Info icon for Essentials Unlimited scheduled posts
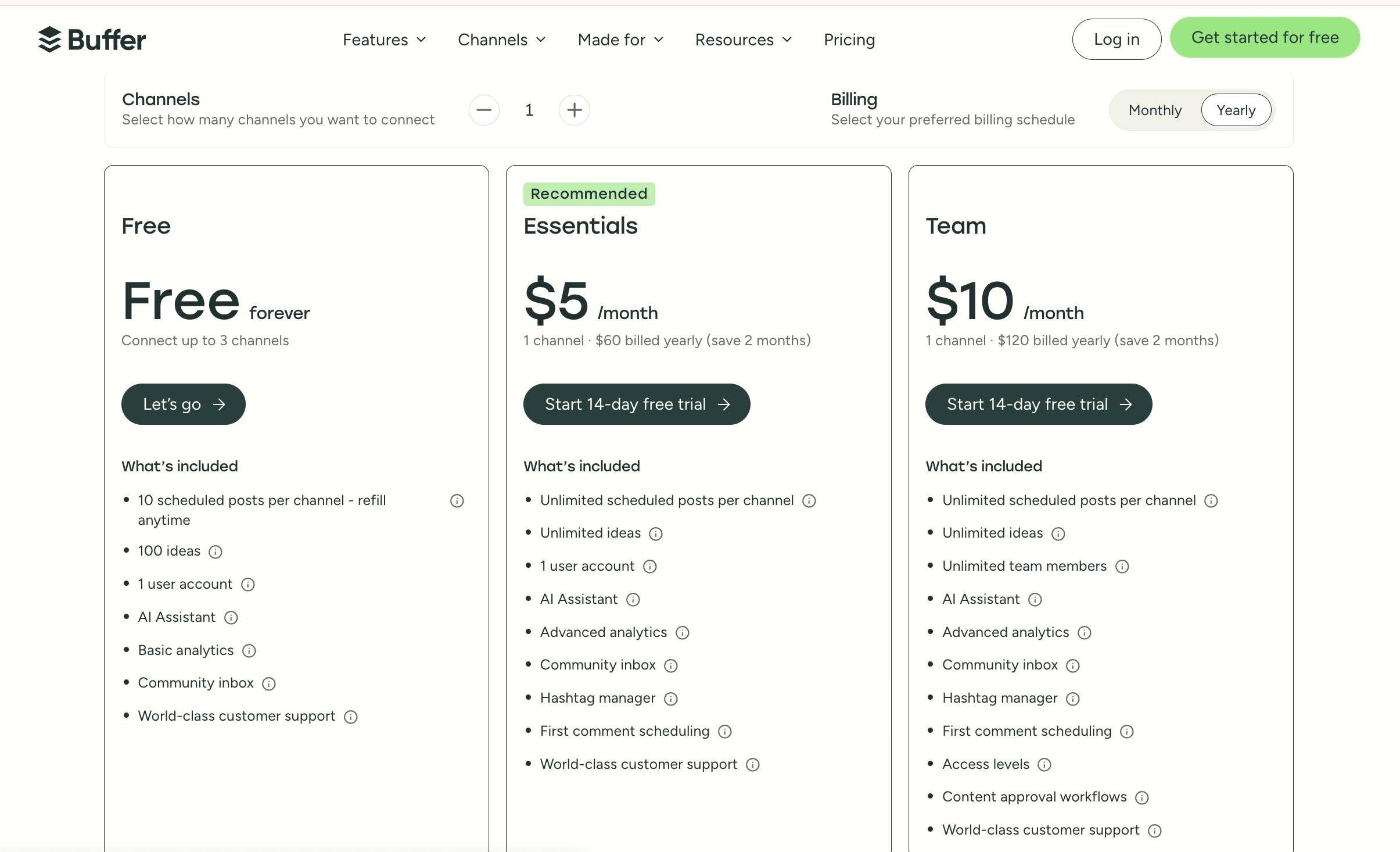Viewport: 1400px width, 852px height. click(809, 501)
